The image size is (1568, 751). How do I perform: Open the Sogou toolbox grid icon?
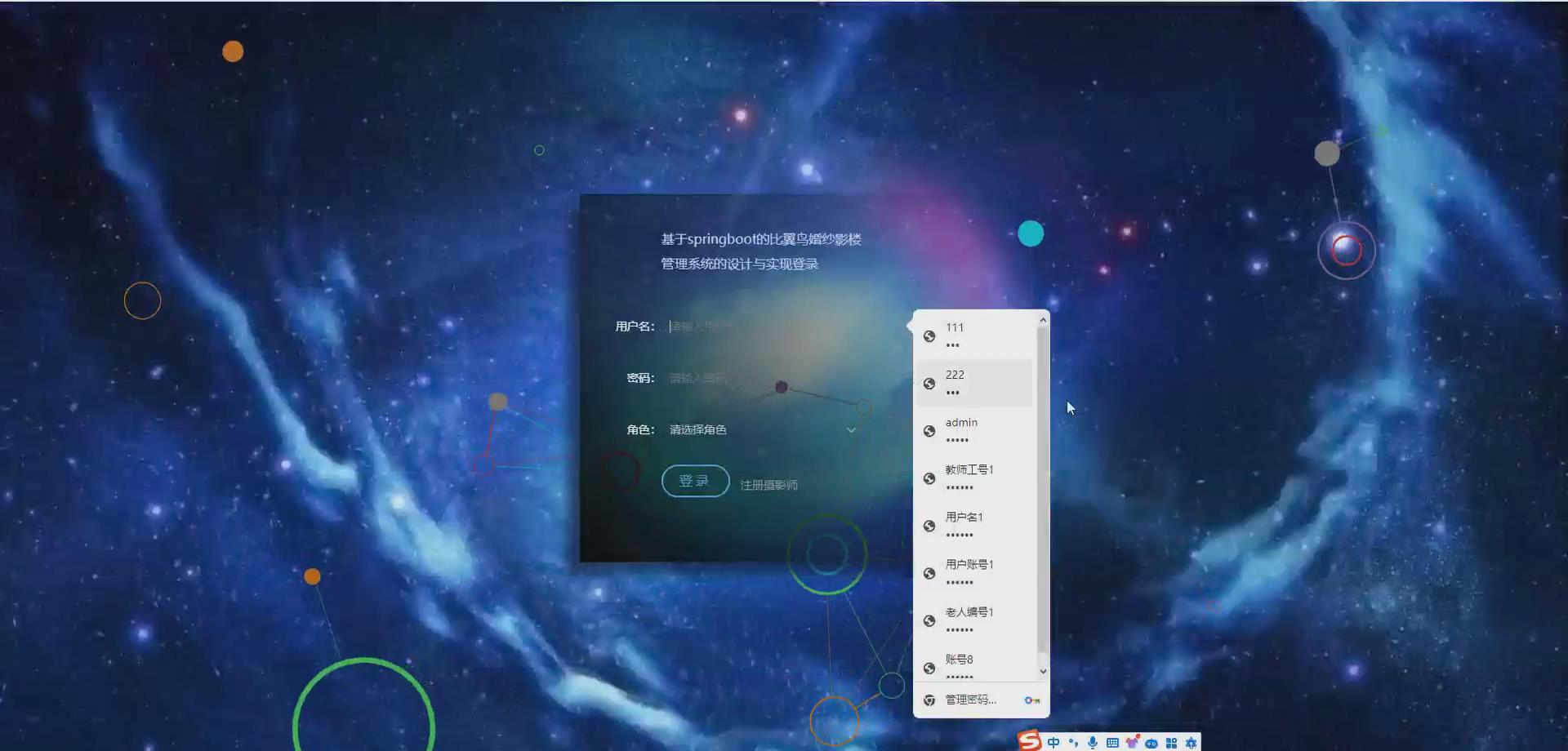(x=1171, y=741)
